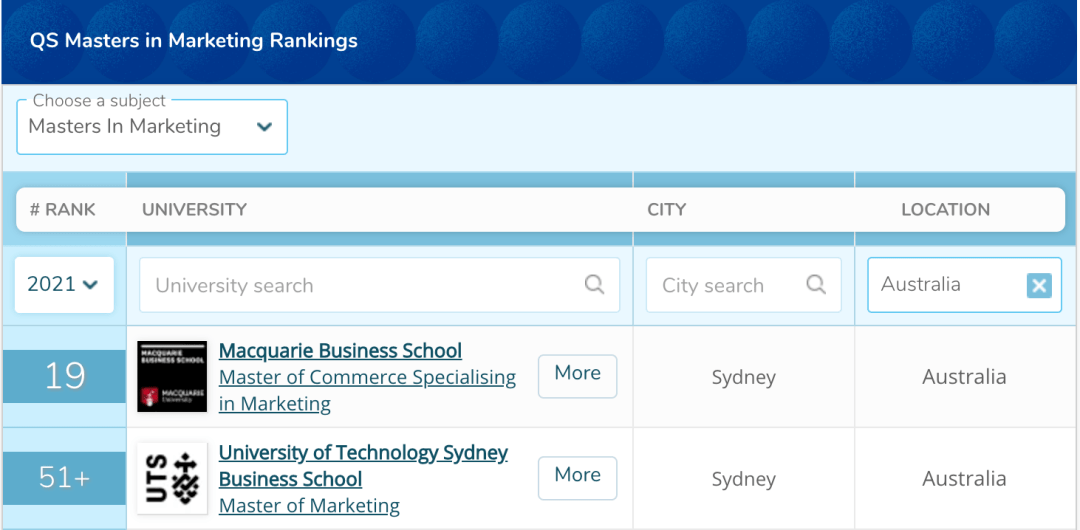Screen dimensions: 1080x530
Task: Click the Australia location filter field
Action: tap(964, 285)
